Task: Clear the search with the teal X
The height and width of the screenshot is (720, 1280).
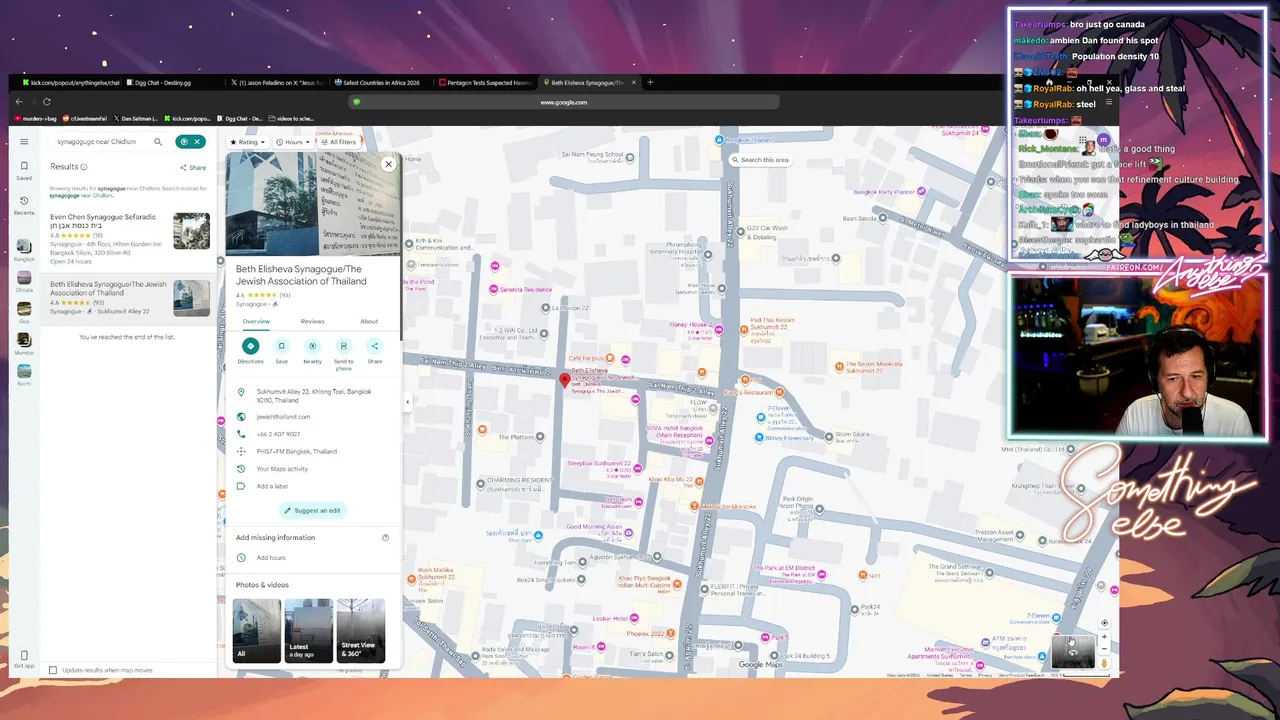Action: pyautogui.click(x=197, y=142)
